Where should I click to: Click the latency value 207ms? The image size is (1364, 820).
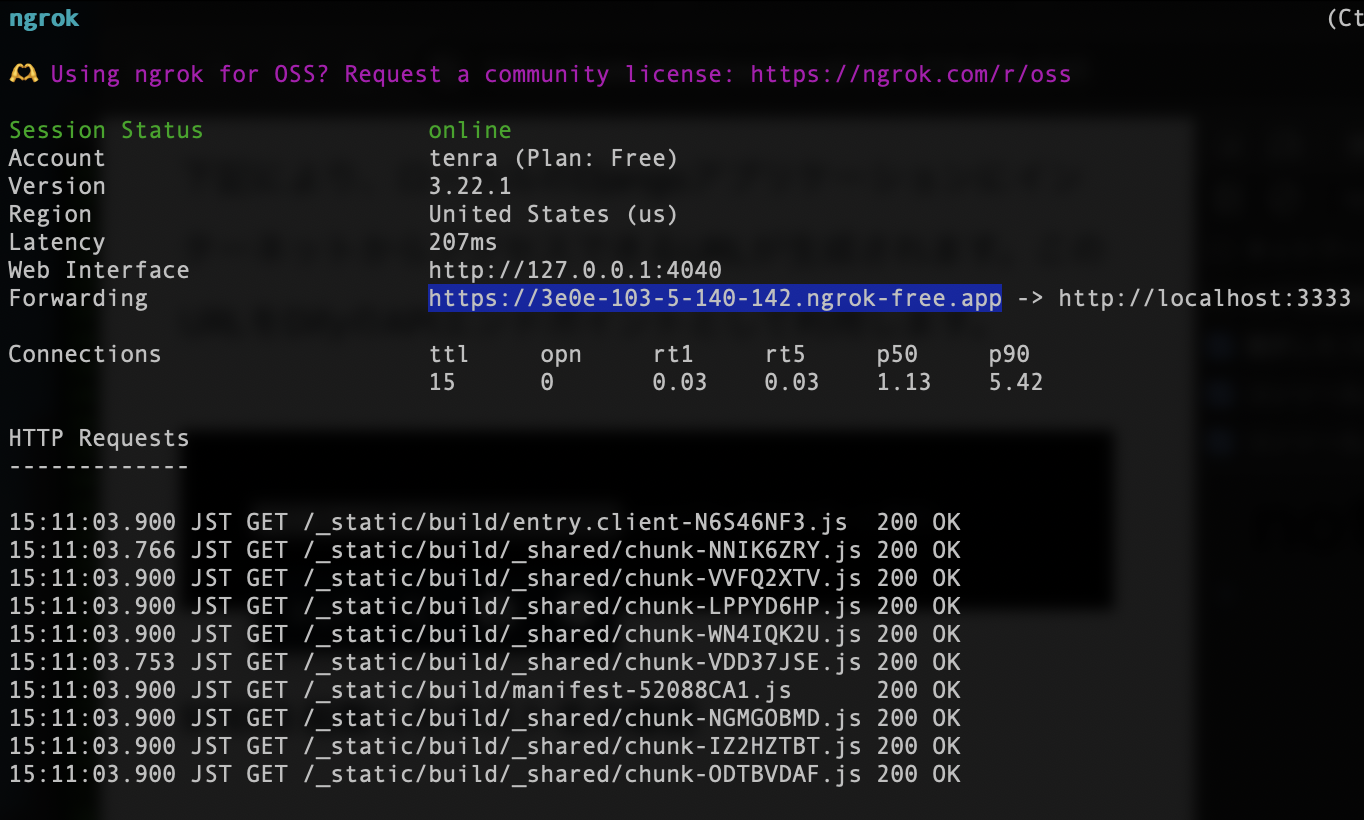[463, 242]
